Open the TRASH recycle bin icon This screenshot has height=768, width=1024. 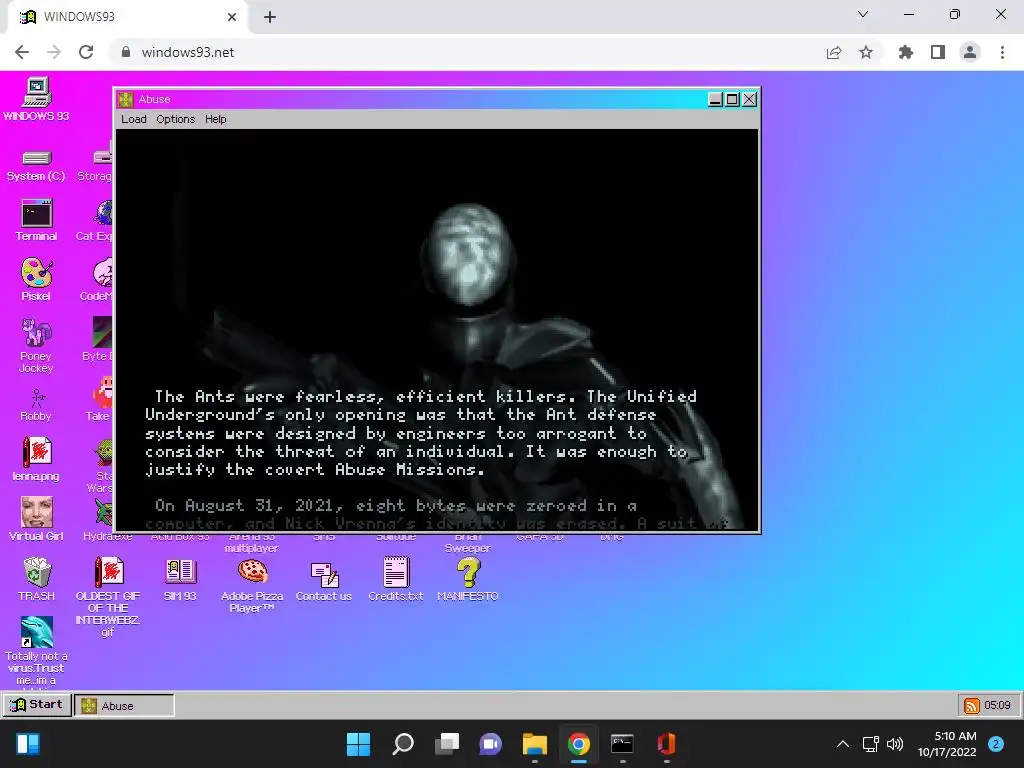(36, 579)
